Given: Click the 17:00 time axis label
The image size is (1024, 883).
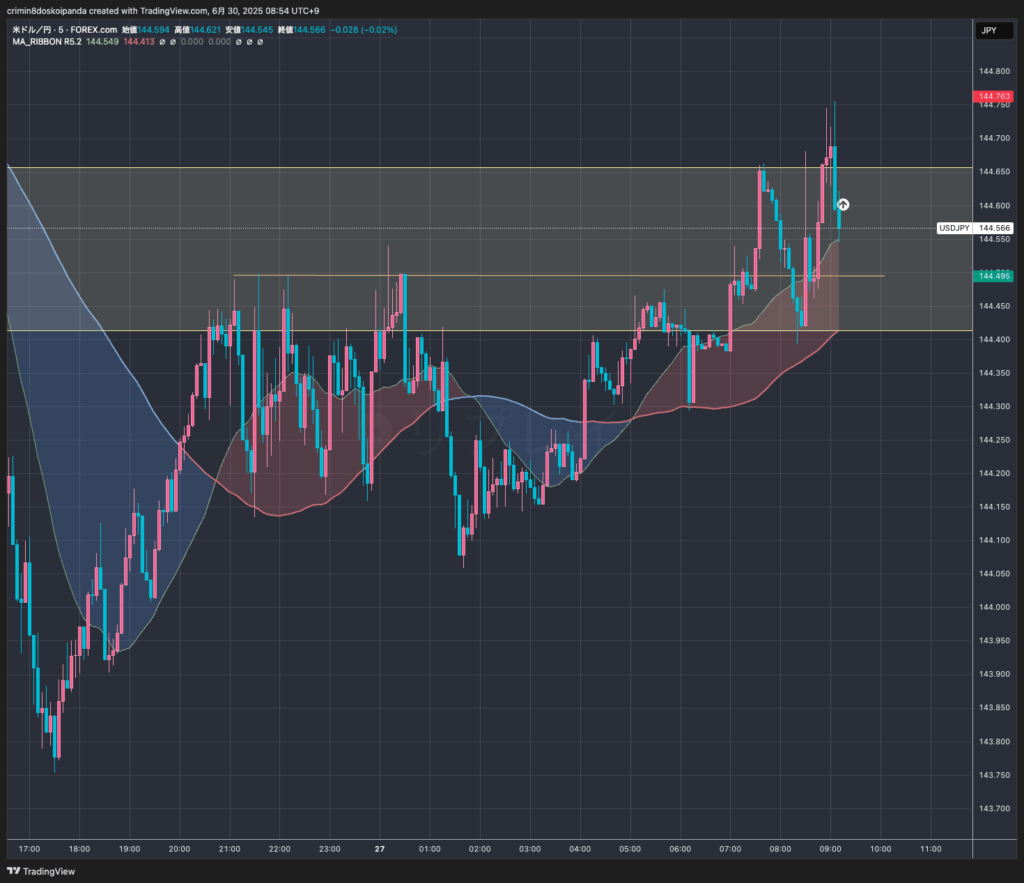Looking at the screenshot, I should (29, 849).
